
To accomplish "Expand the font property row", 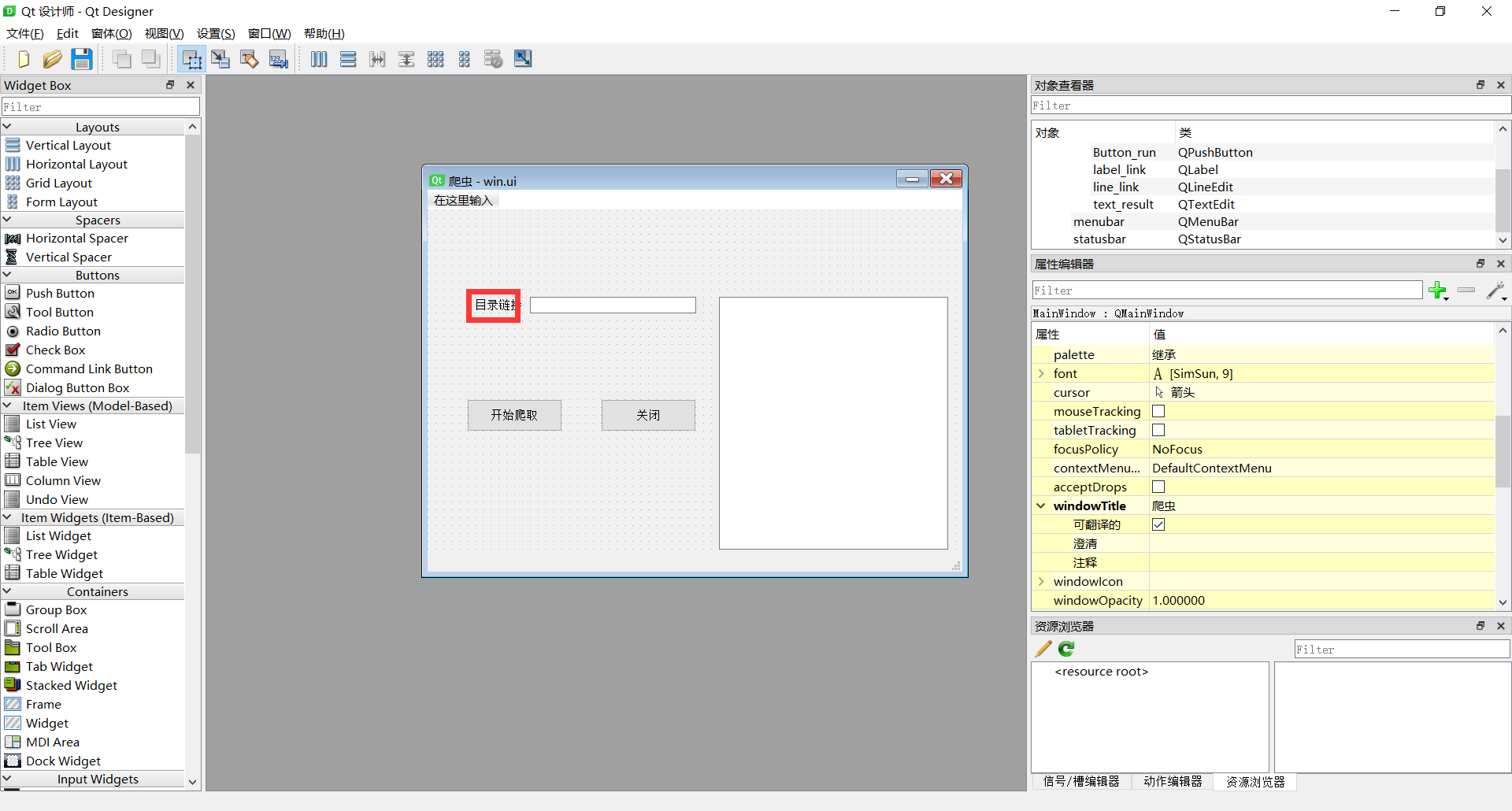I will point(1041,373).
